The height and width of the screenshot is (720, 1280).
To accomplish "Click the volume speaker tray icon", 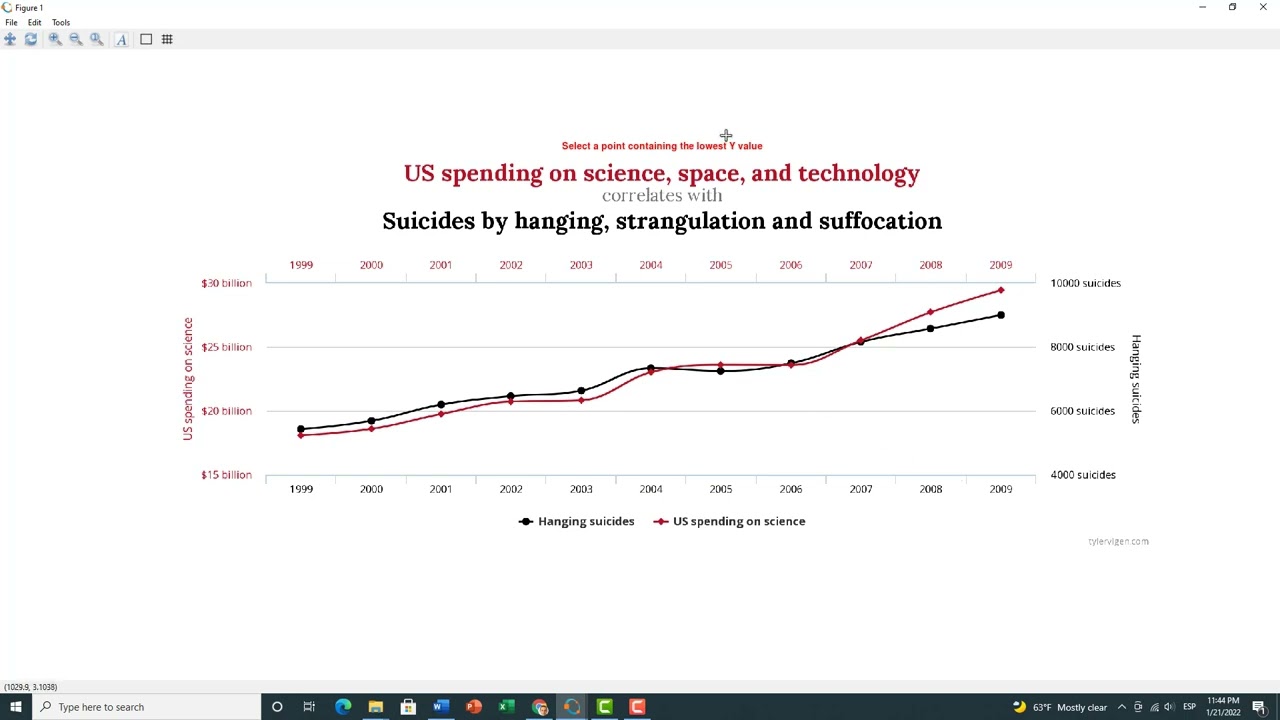I will tap(1169, 707).
